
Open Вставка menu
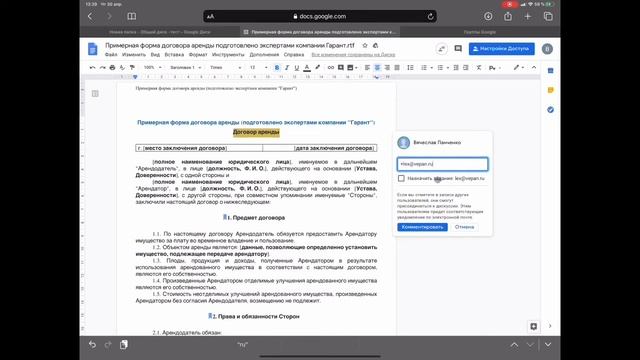tap(174, 54)
